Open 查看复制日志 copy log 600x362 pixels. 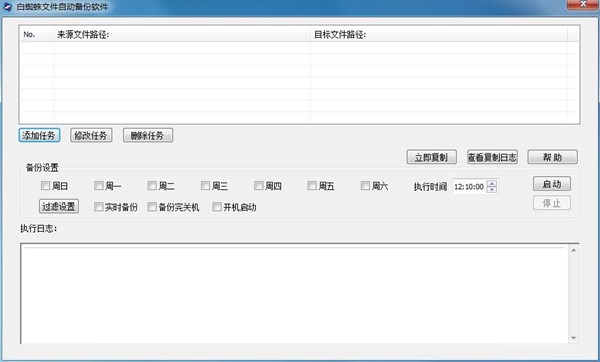coord(492,157)
